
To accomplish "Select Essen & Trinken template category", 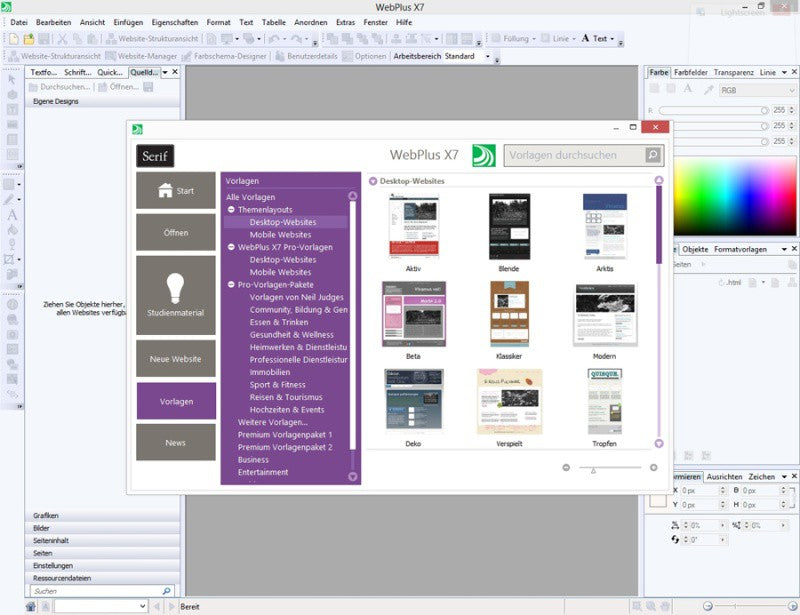I will 279,322.
